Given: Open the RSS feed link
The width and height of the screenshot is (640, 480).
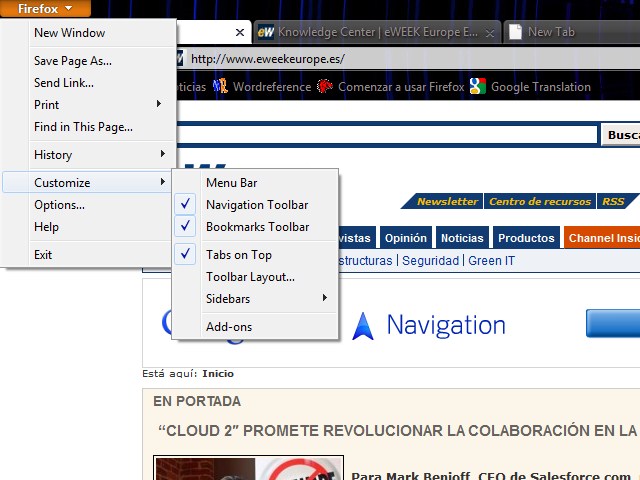Looking at the screenshot, I should click(x=613, y=201).
